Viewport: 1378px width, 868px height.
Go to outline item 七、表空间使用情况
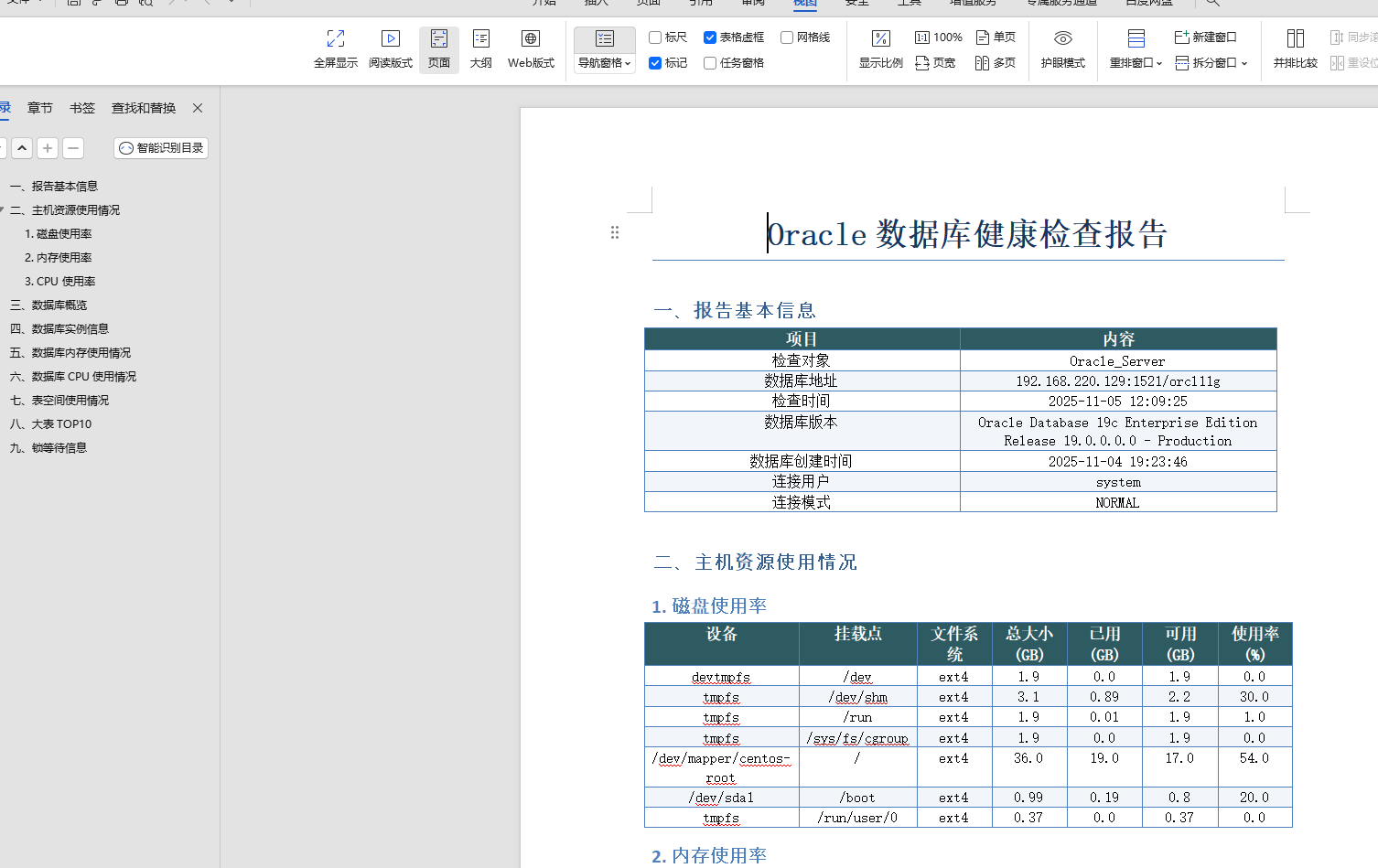(x=59, y=401)
